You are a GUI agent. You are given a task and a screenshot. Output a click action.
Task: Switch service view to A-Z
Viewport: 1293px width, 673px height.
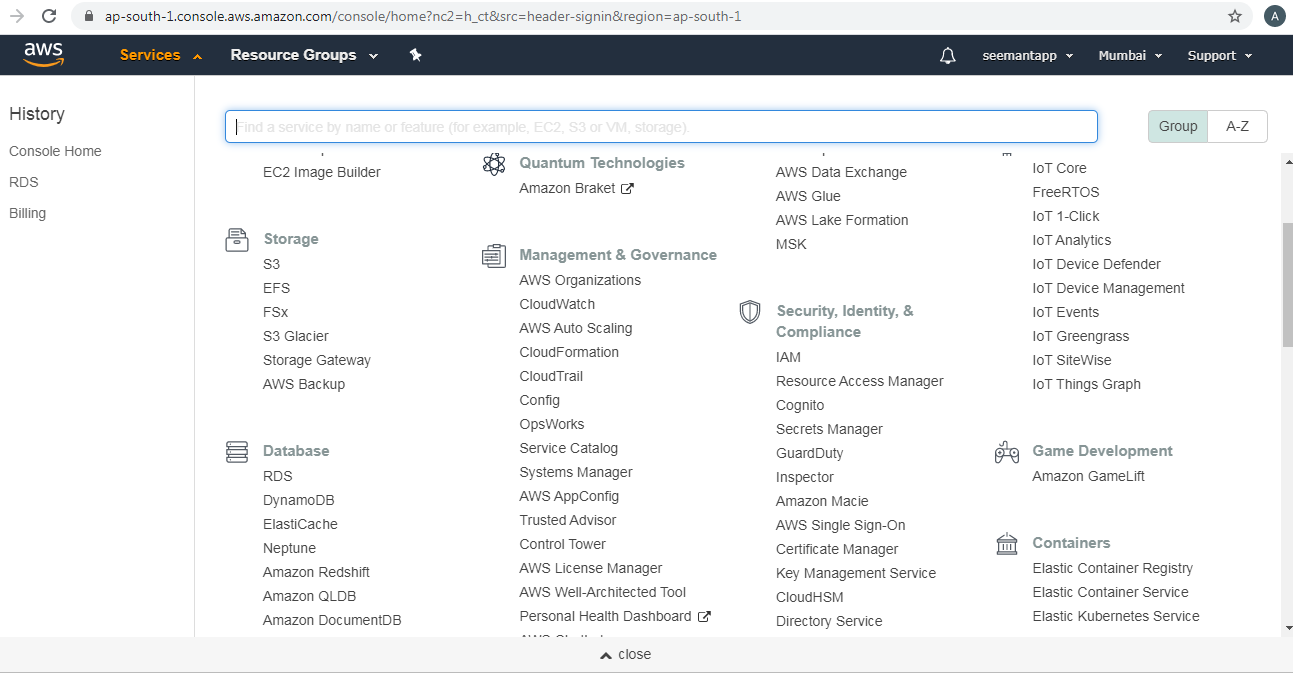point(1238,126)
